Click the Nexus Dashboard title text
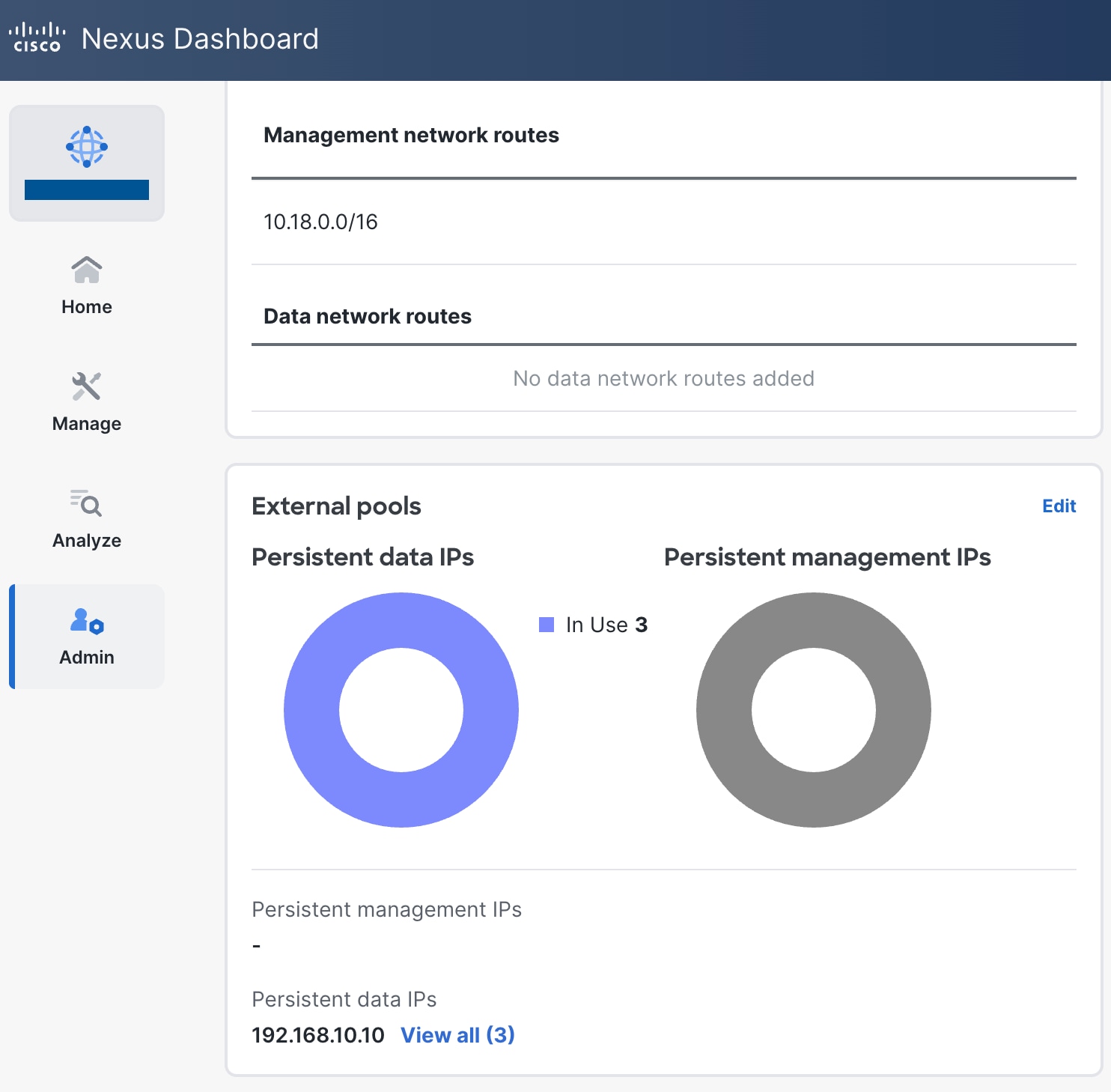 [200, 38]
